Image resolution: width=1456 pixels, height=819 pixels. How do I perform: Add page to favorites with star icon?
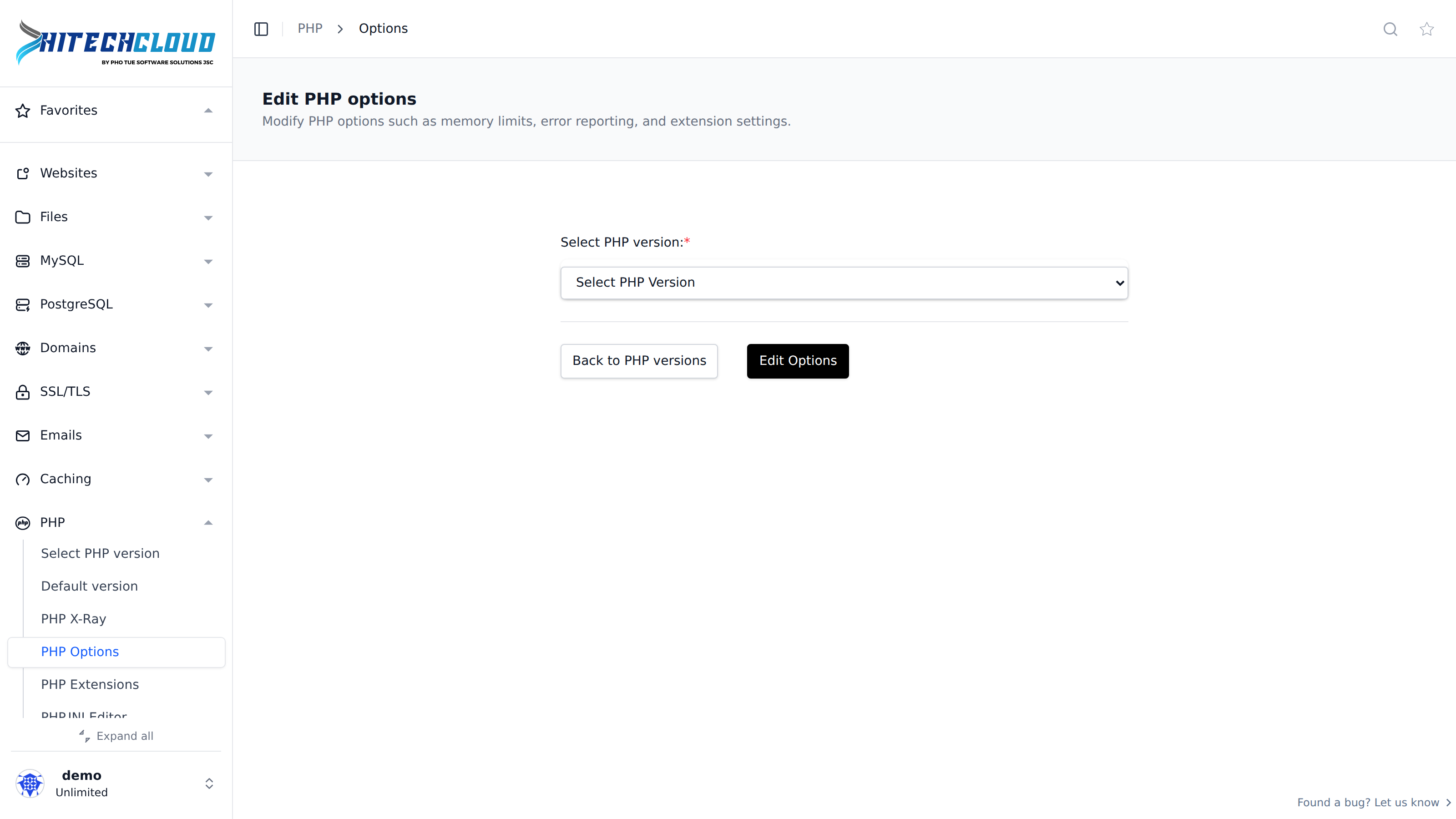[x=1426, y=29]
